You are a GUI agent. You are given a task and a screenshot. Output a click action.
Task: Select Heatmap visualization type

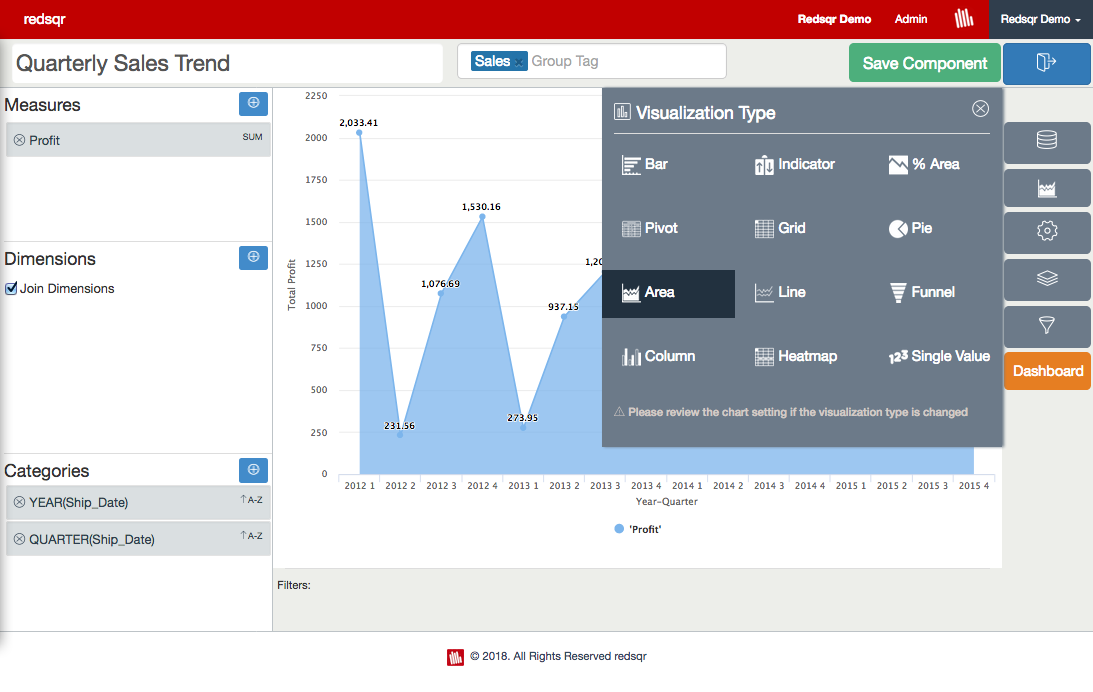click(x=795, y=357)
